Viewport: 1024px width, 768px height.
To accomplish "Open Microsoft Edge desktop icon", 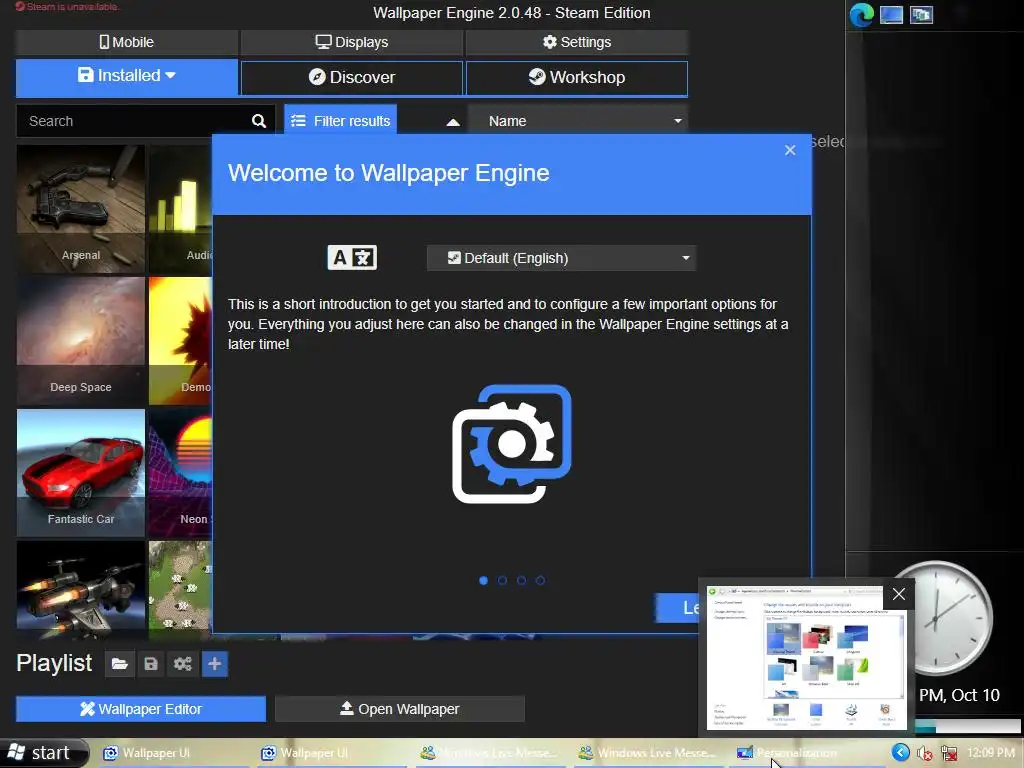I will [861, 14].
